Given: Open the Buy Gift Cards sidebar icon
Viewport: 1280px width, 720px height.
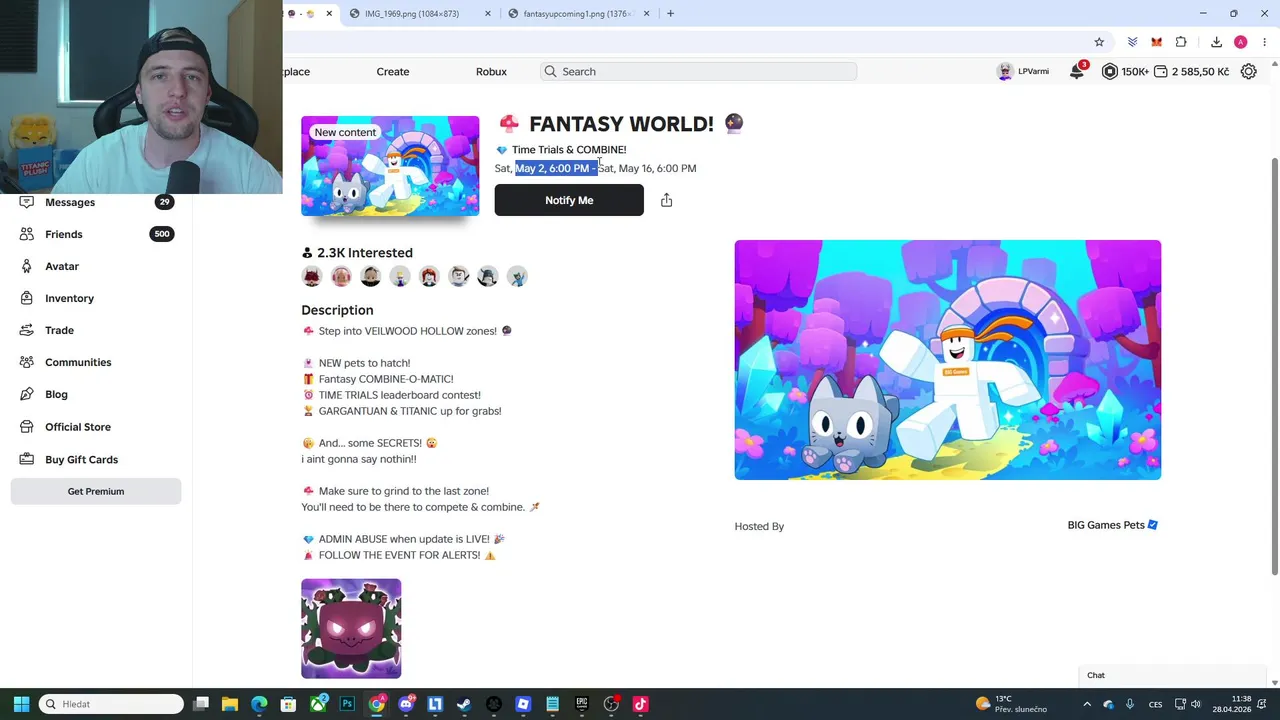Looking at the screenshot, I should pyautogui.click(x=26, y=459).
